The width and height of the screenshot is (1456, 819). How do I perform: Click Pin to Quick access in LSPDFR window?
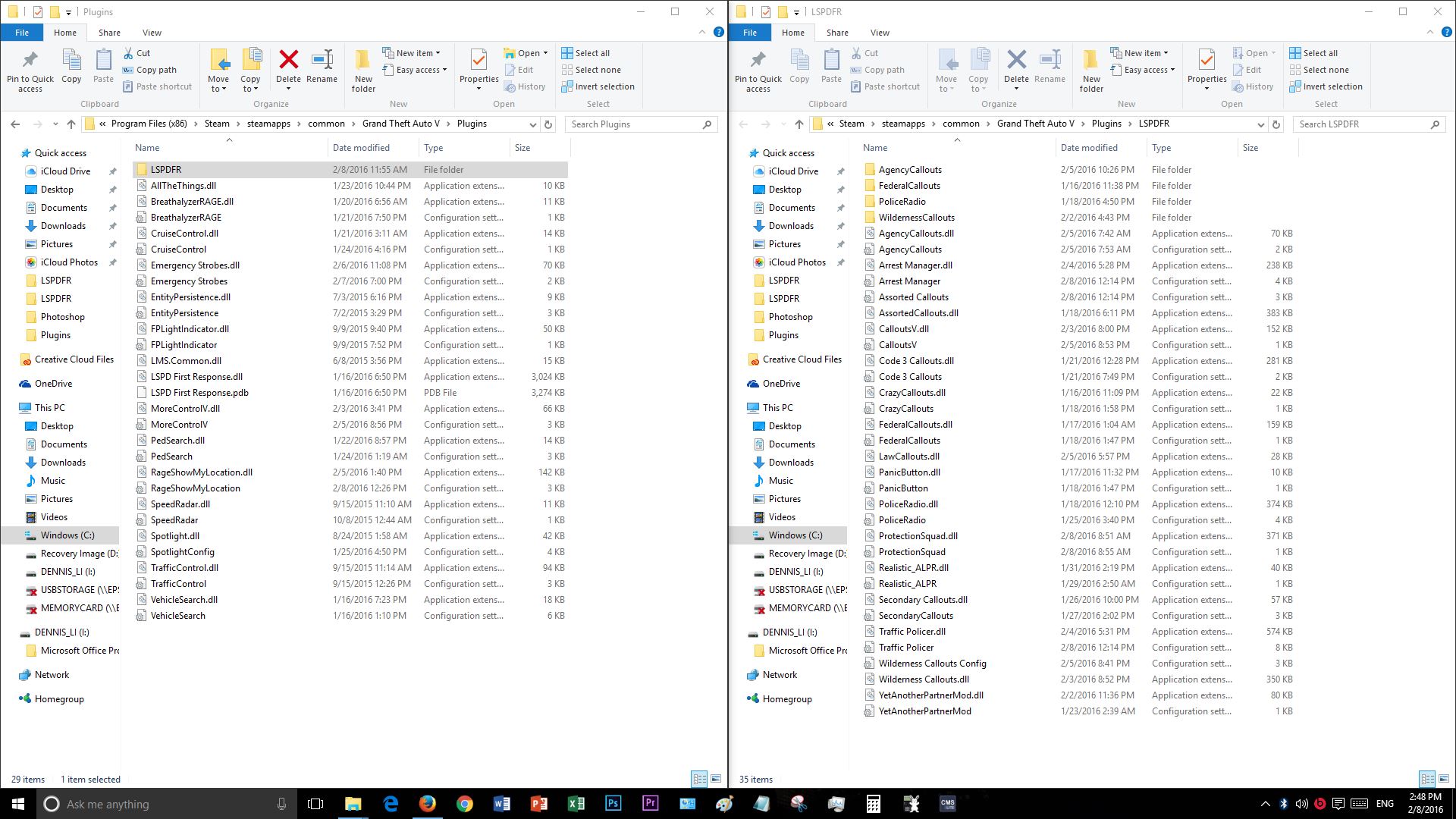click(758, 71)
